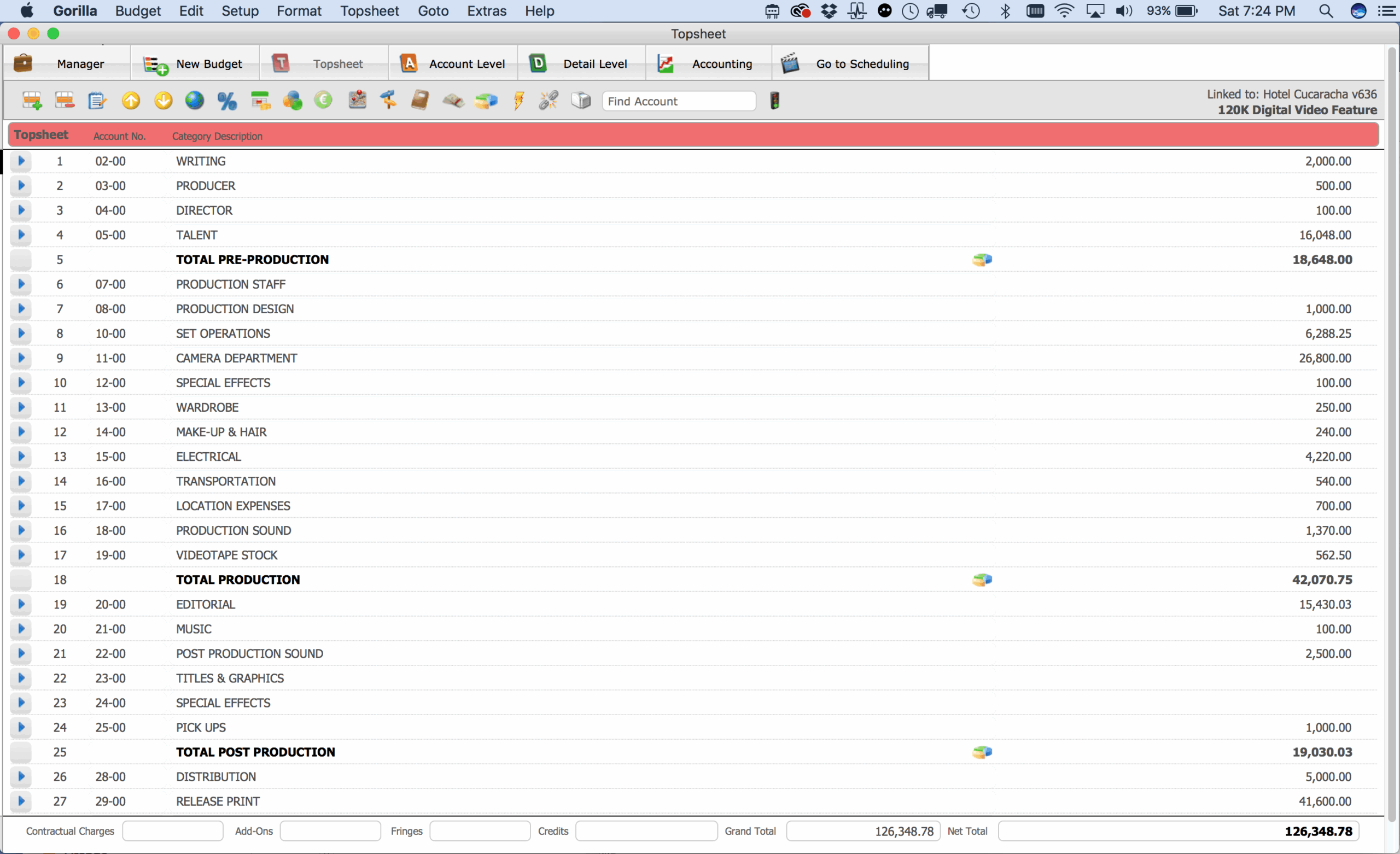Expand the RELEASE PRINT category
The image size is (1400, 854).
pyautogui.click(x=21, y=801)
